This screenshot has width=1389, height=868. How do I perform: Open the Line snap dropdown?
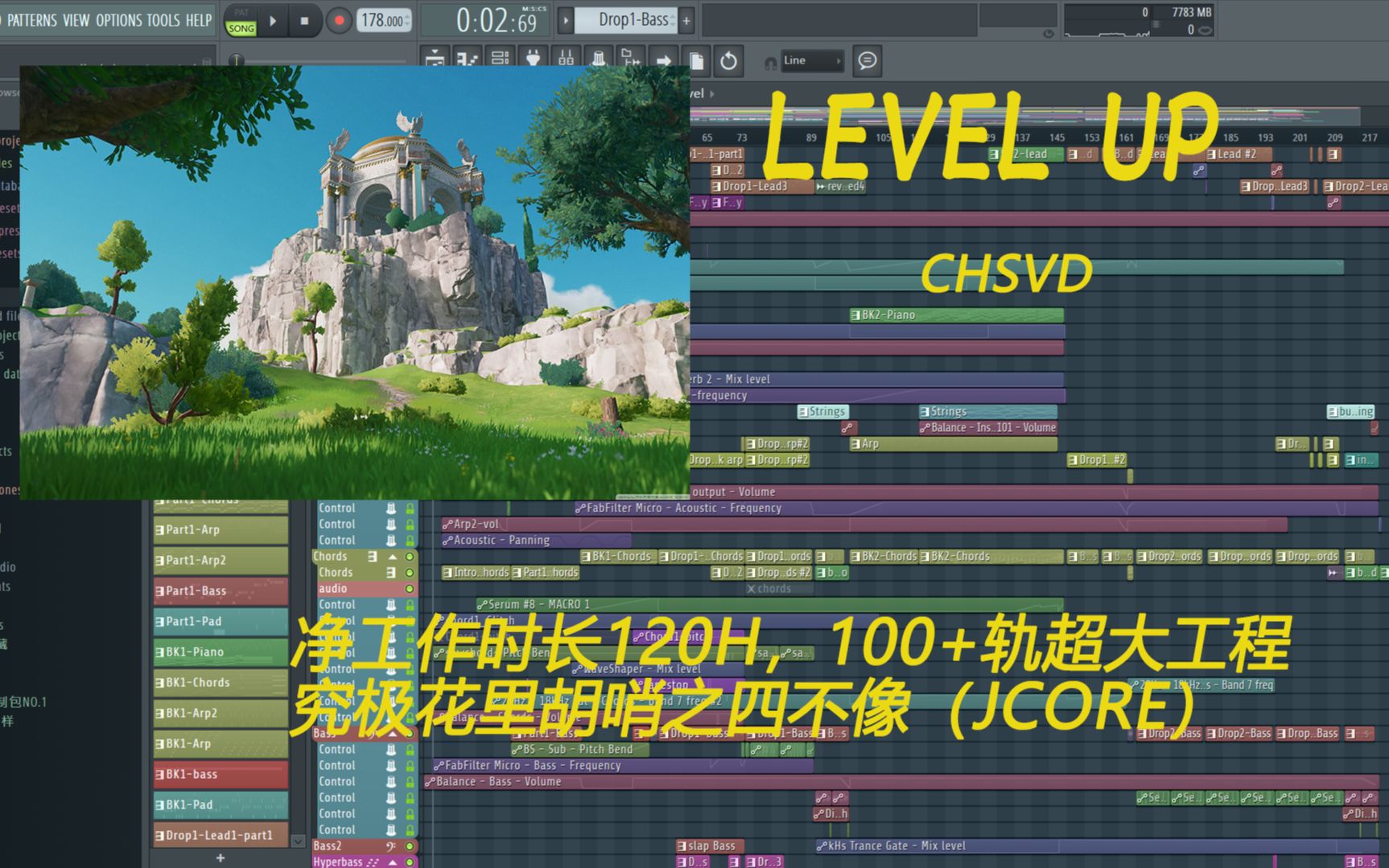coord(812,60)
